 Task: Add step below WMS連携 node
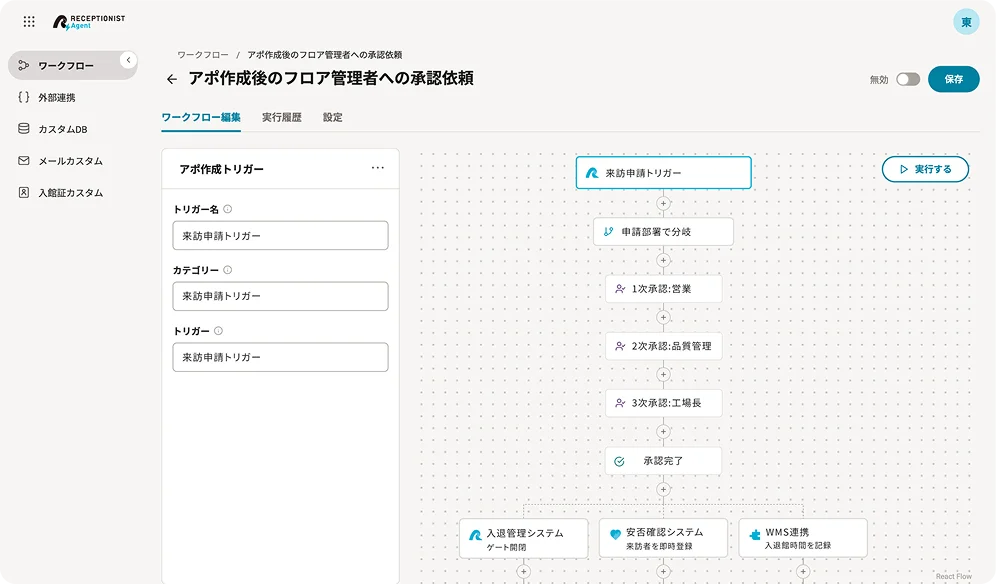pos(803,572)
